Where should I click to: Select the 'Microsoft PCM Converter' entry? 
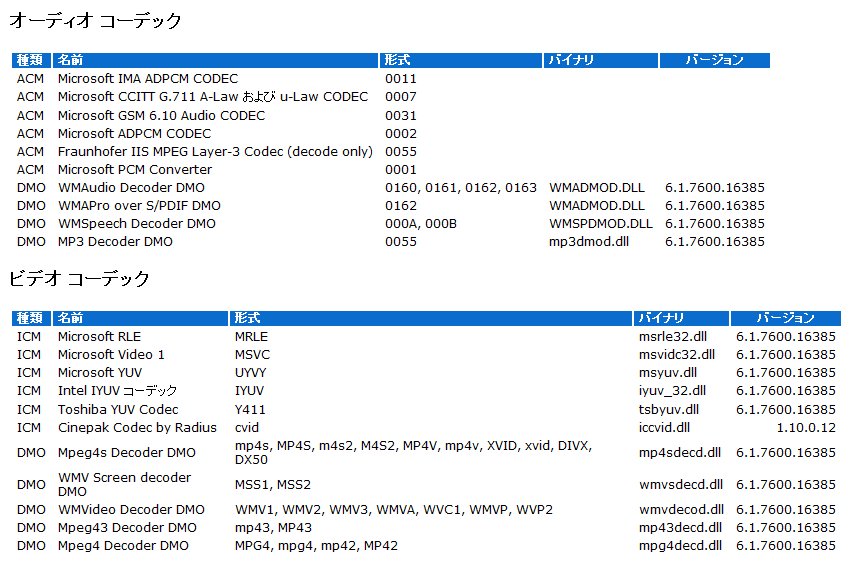pos(134,169)
